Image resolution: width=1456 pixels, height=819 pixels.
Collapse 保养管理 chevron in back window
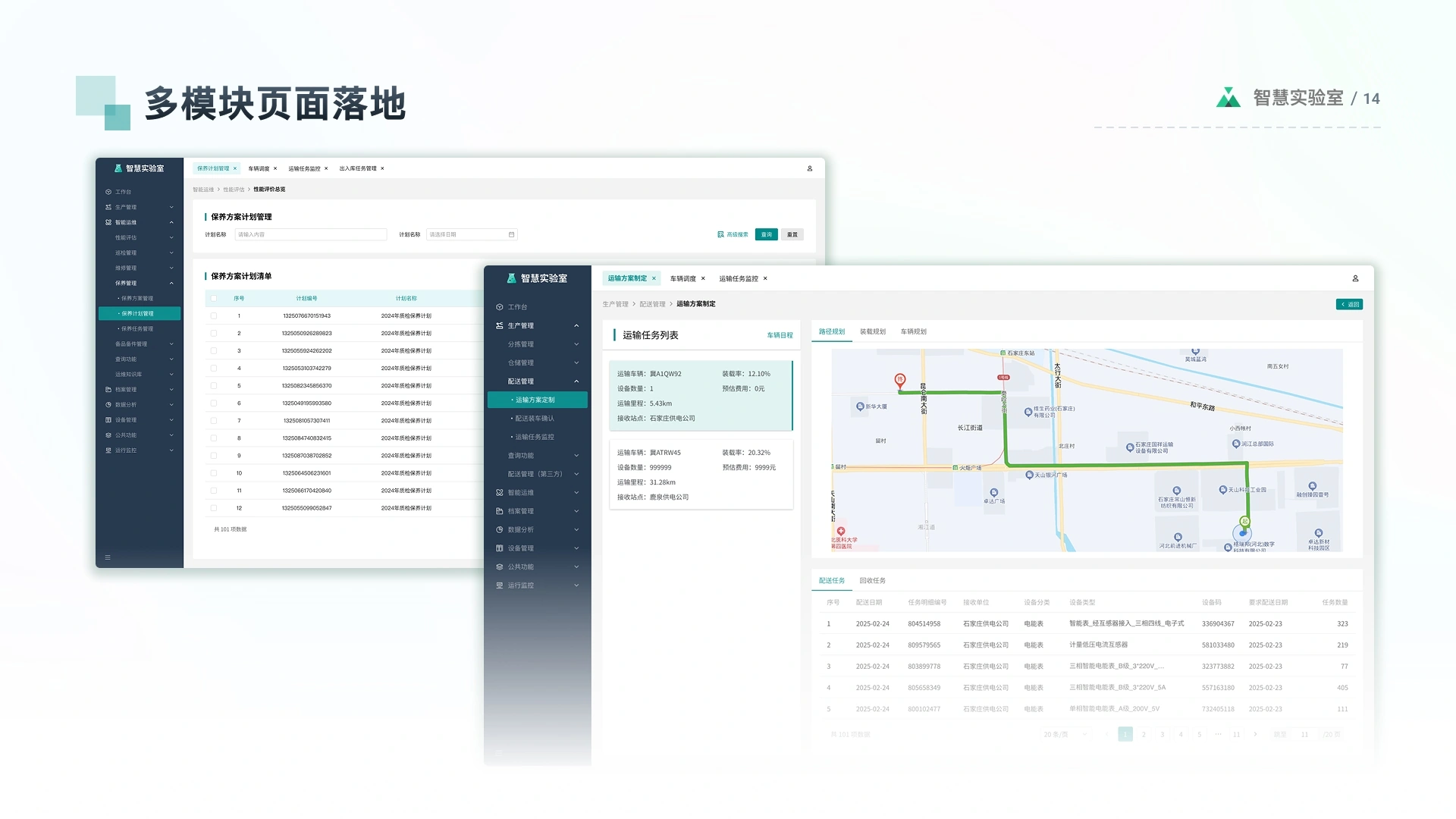pyautogui.click(x=171, y=283)
